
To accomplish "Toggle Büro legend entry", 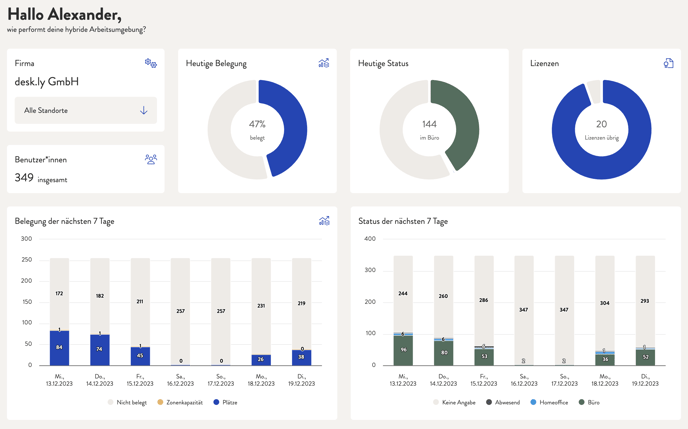I will 589,402.
